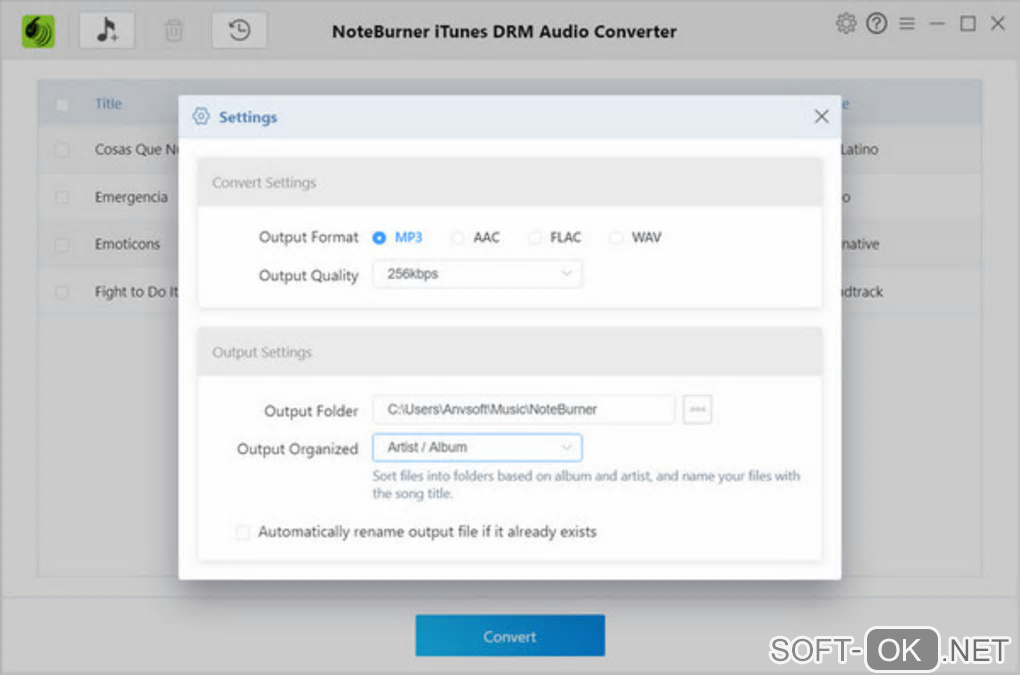Open the Output Organized Artist / Album dropdown
This screenshot has width=1020, height=675.
(477, 447)
